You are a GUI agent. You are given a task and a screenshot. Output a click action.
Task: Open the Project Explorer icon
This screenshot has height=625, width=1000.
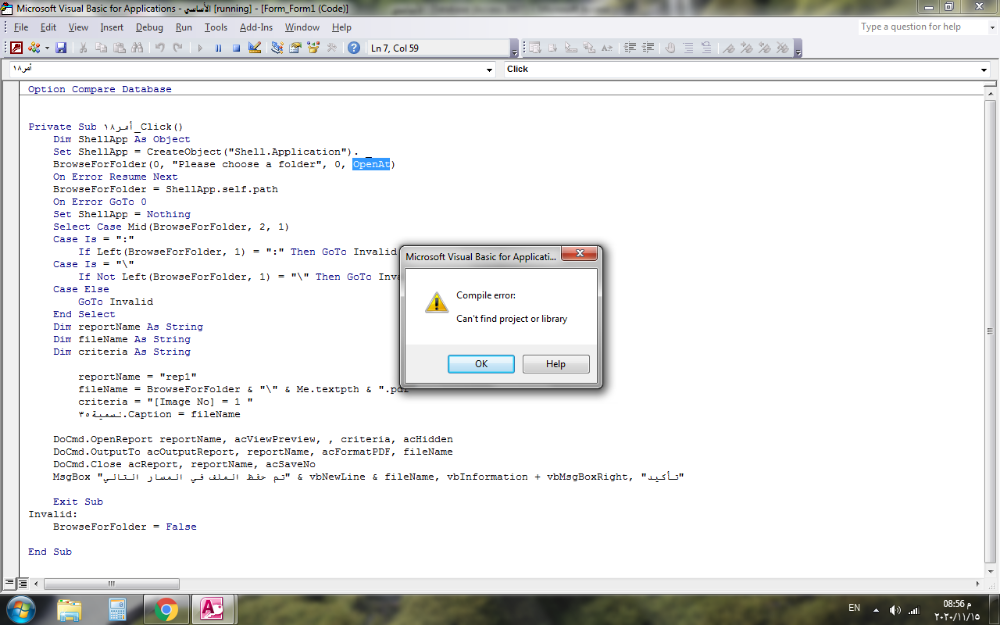point(277,48)
